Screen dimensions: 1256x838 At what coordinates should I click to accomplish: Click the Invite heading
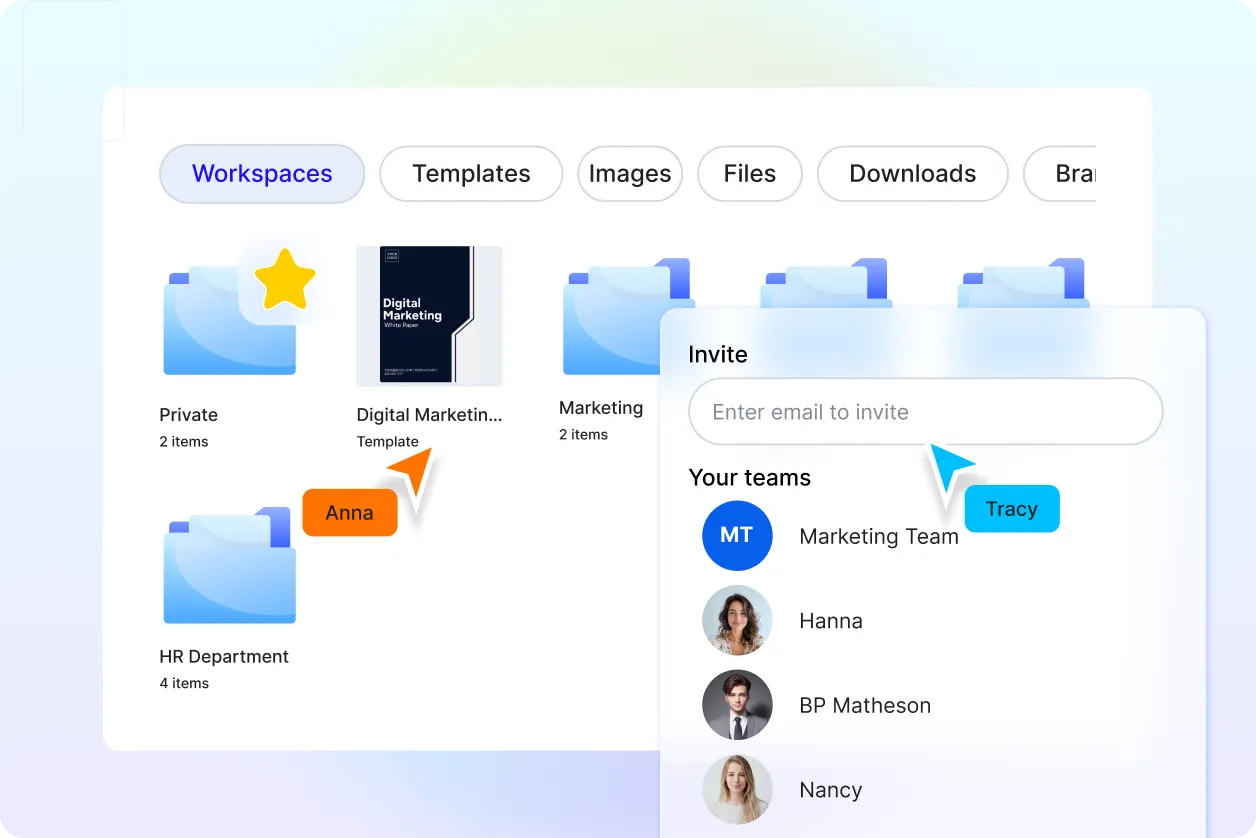718,354
